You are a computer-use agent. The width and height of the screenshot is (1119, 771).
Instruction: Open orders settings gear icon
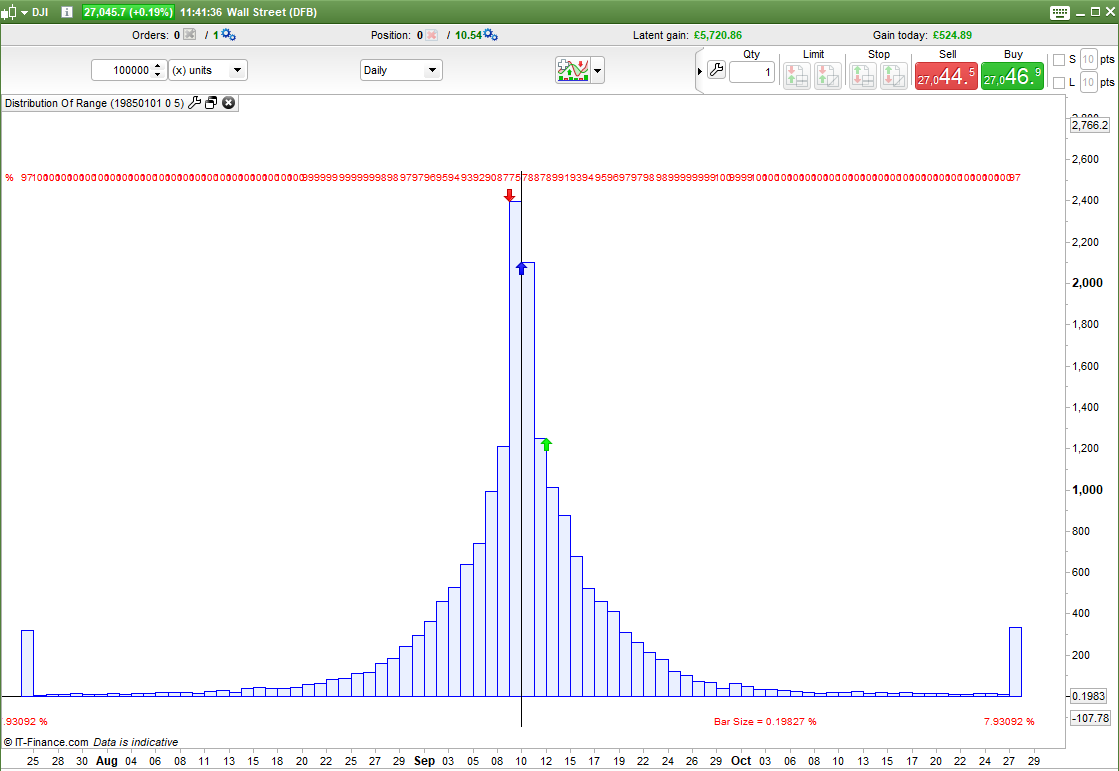point(228,35)
